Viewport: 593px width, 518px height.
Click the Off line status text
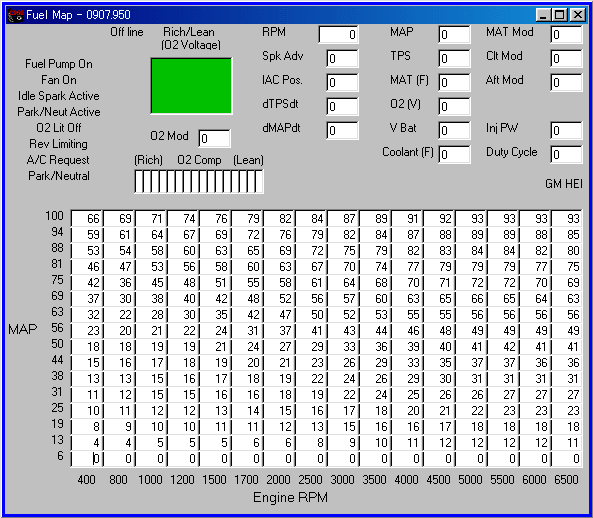pos(127,32)
